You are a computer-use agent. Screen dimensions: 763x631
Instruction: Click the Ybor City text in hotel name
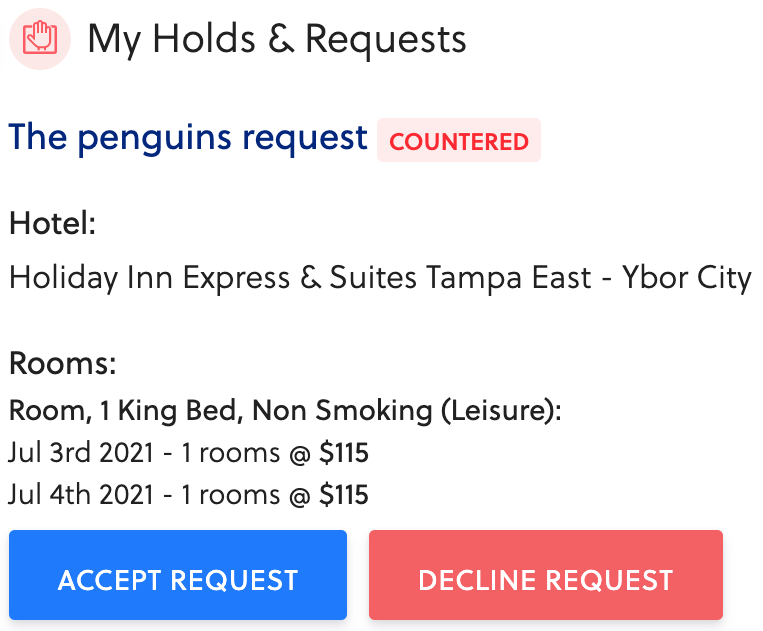pyautogui.click(x=687, y=277)
